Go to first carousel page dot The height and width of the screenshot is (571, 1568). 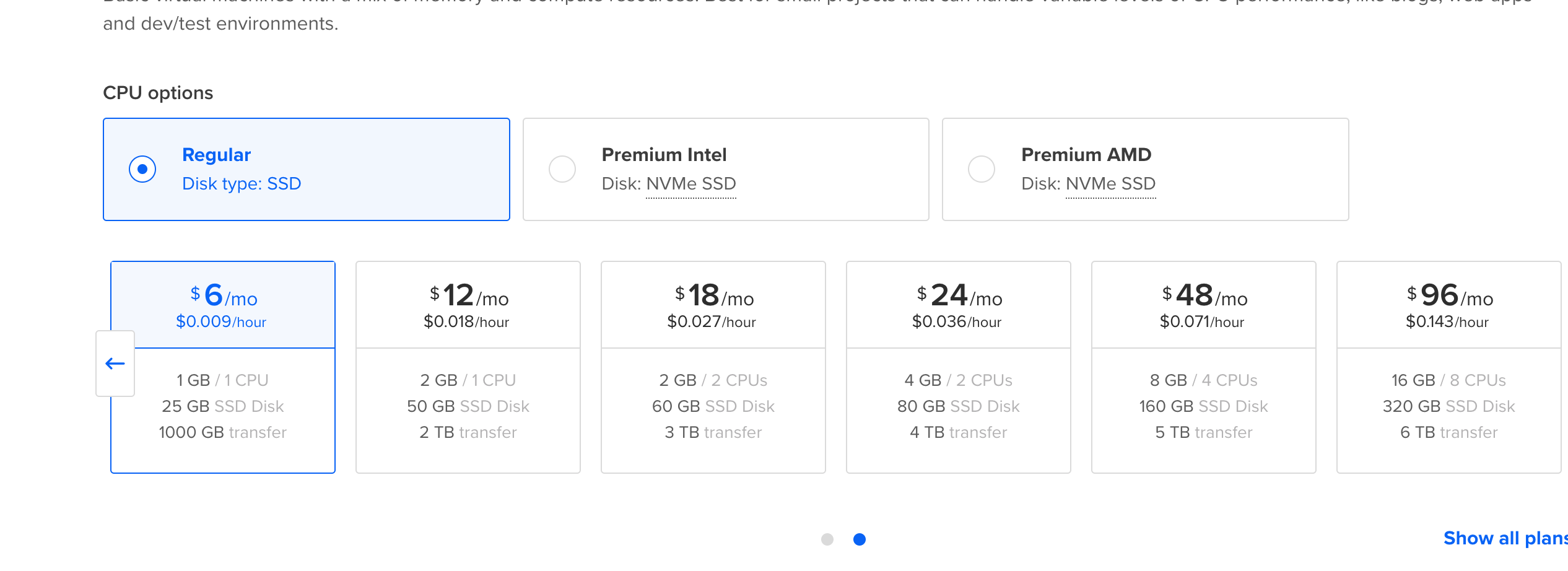[x=827, y=539]
